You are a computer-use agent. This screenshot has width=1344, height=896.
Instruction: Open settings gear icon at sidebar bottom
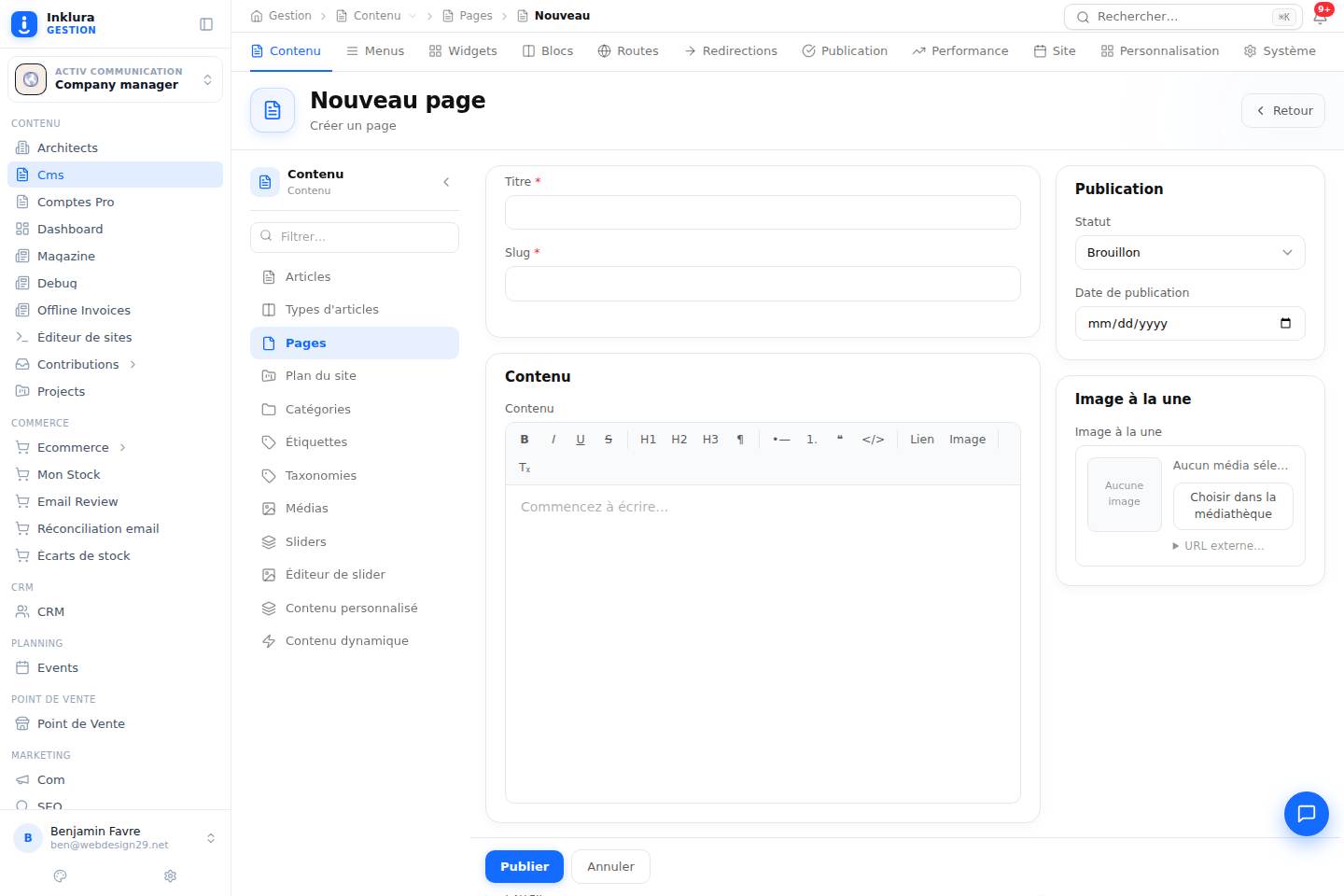point(170,875)
